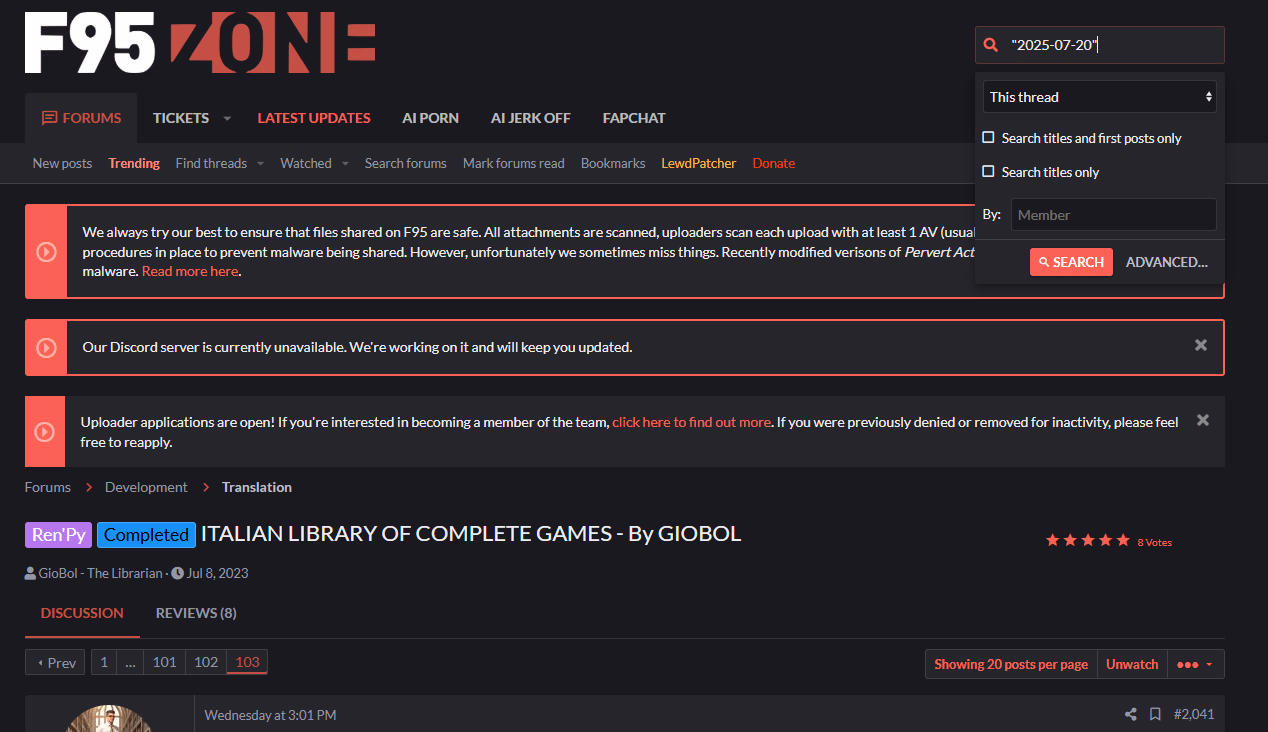This screenshot has width=1268, height=732.
Task: Bookmark post #2,041 using bookmark icon
Action: [x=1155, y=714]
